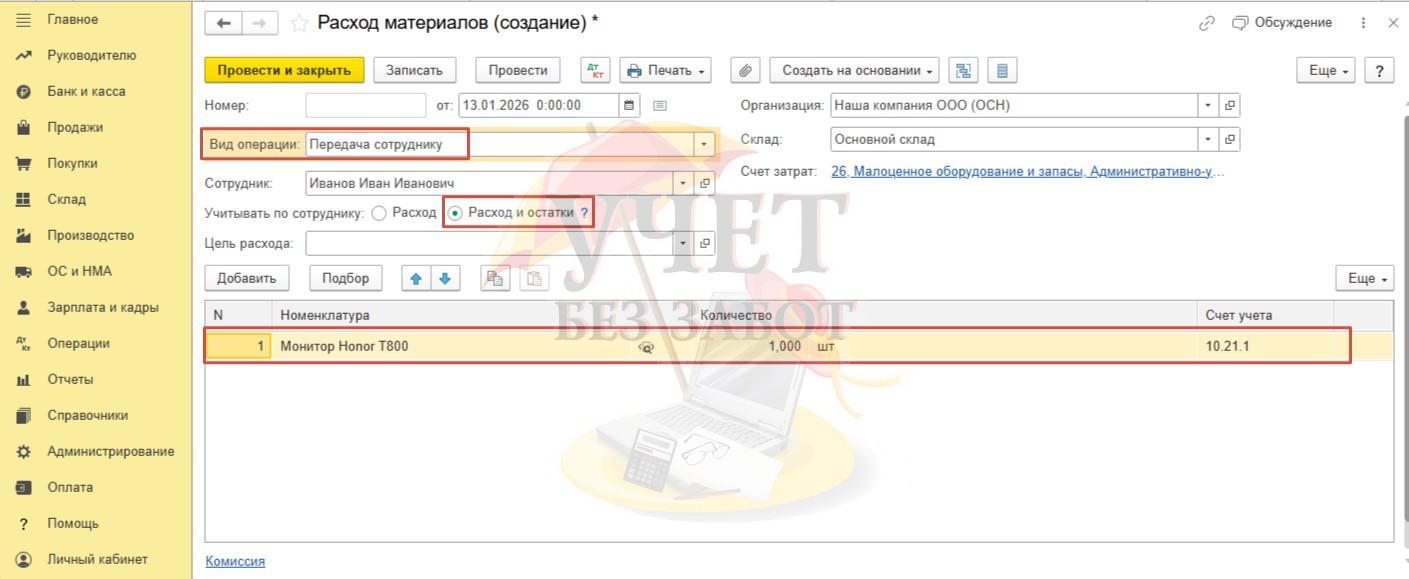Select the Расход и остатки radio option
The image size is (1409, 579).
point(456,213)
